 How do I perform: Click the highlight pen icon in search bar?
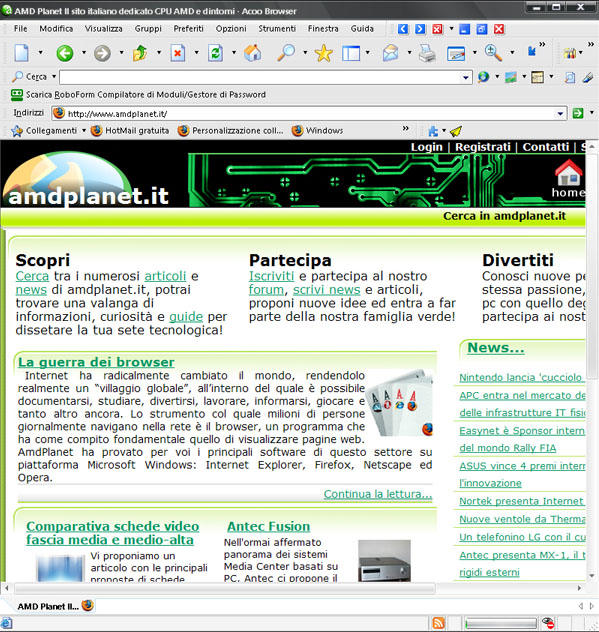pyautogui.click(x=588, y=77)
